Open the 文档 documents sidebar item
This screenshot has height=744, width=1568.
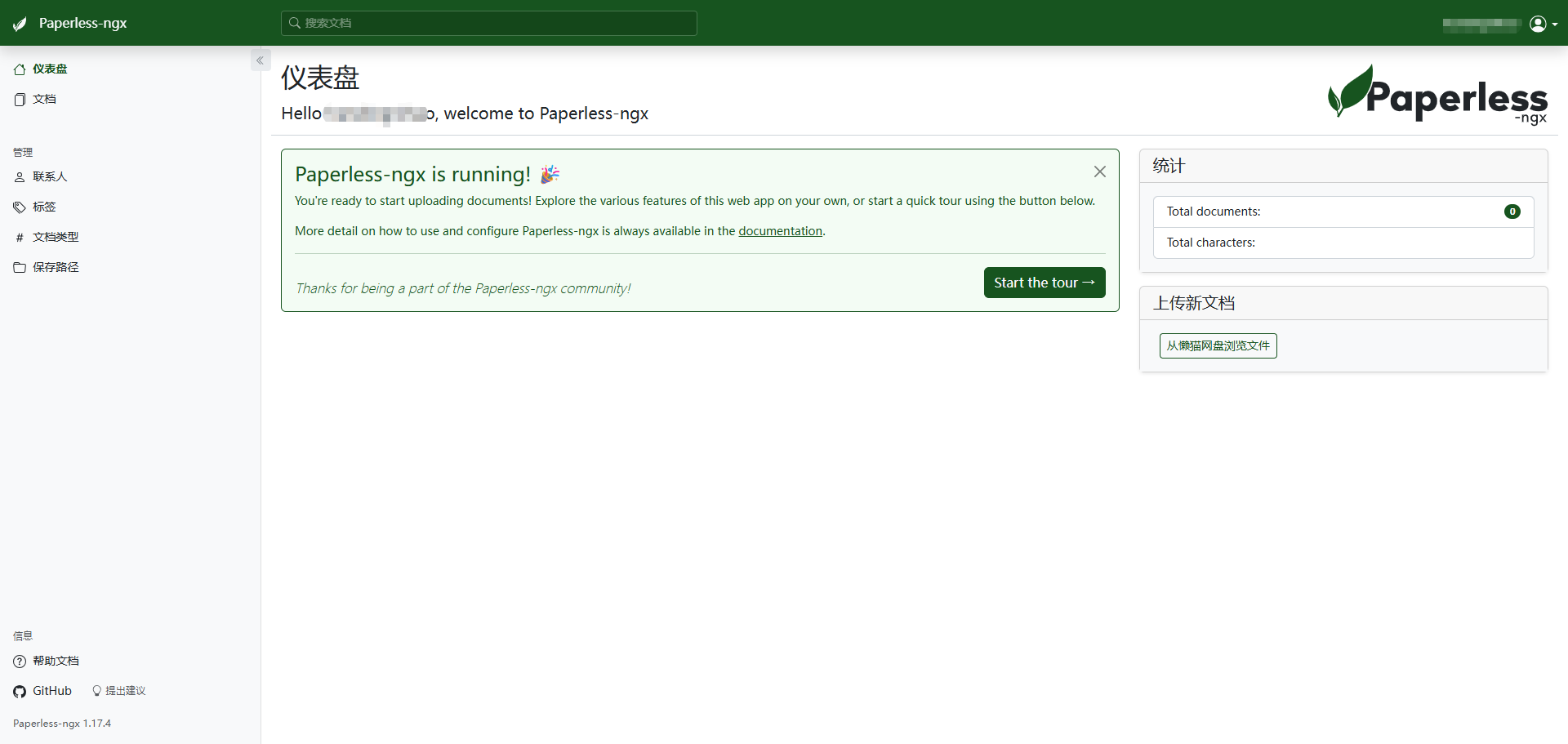tap(35, 100)
